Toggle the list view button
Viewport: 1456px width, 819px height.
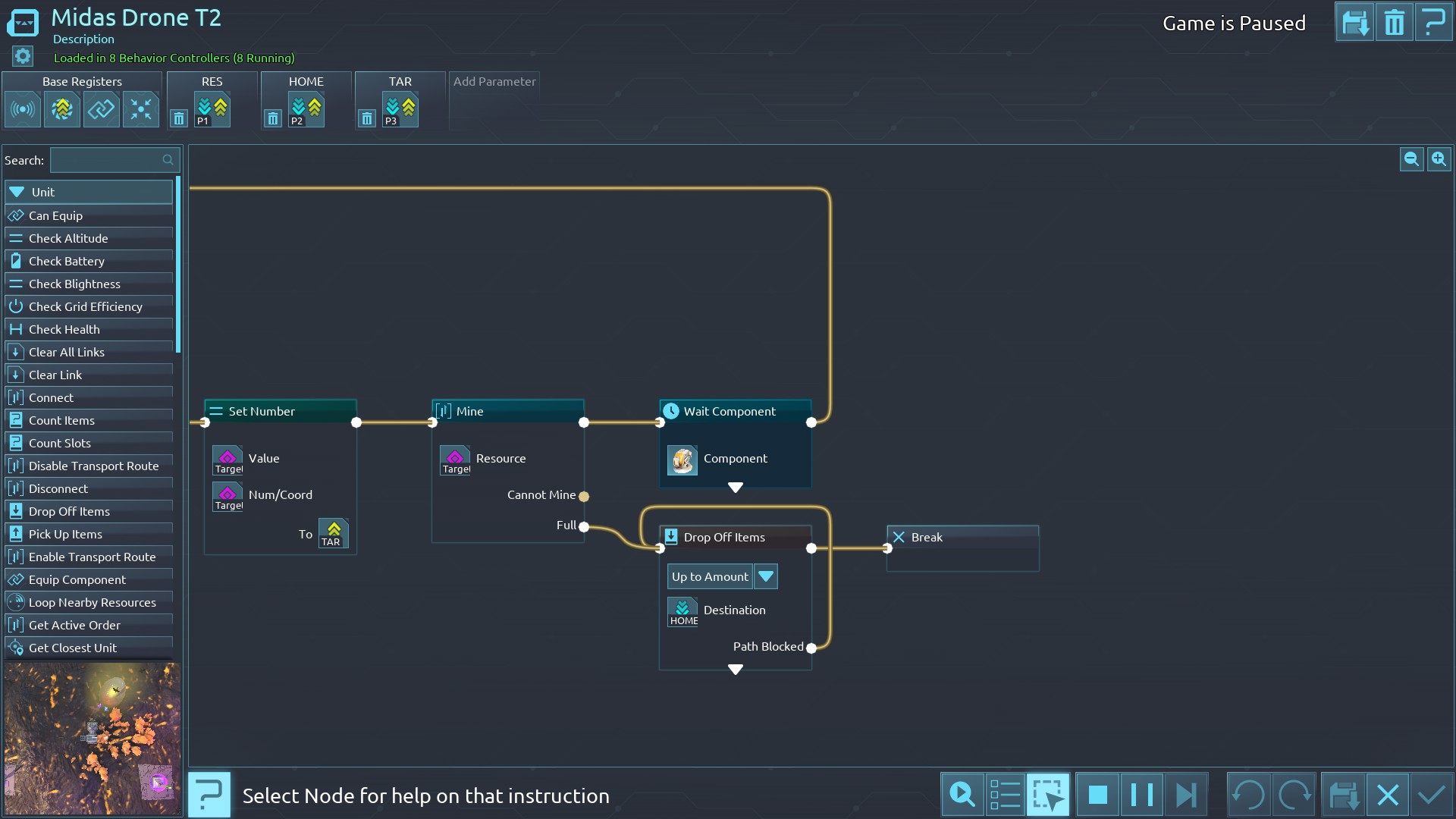[1005, 795]
